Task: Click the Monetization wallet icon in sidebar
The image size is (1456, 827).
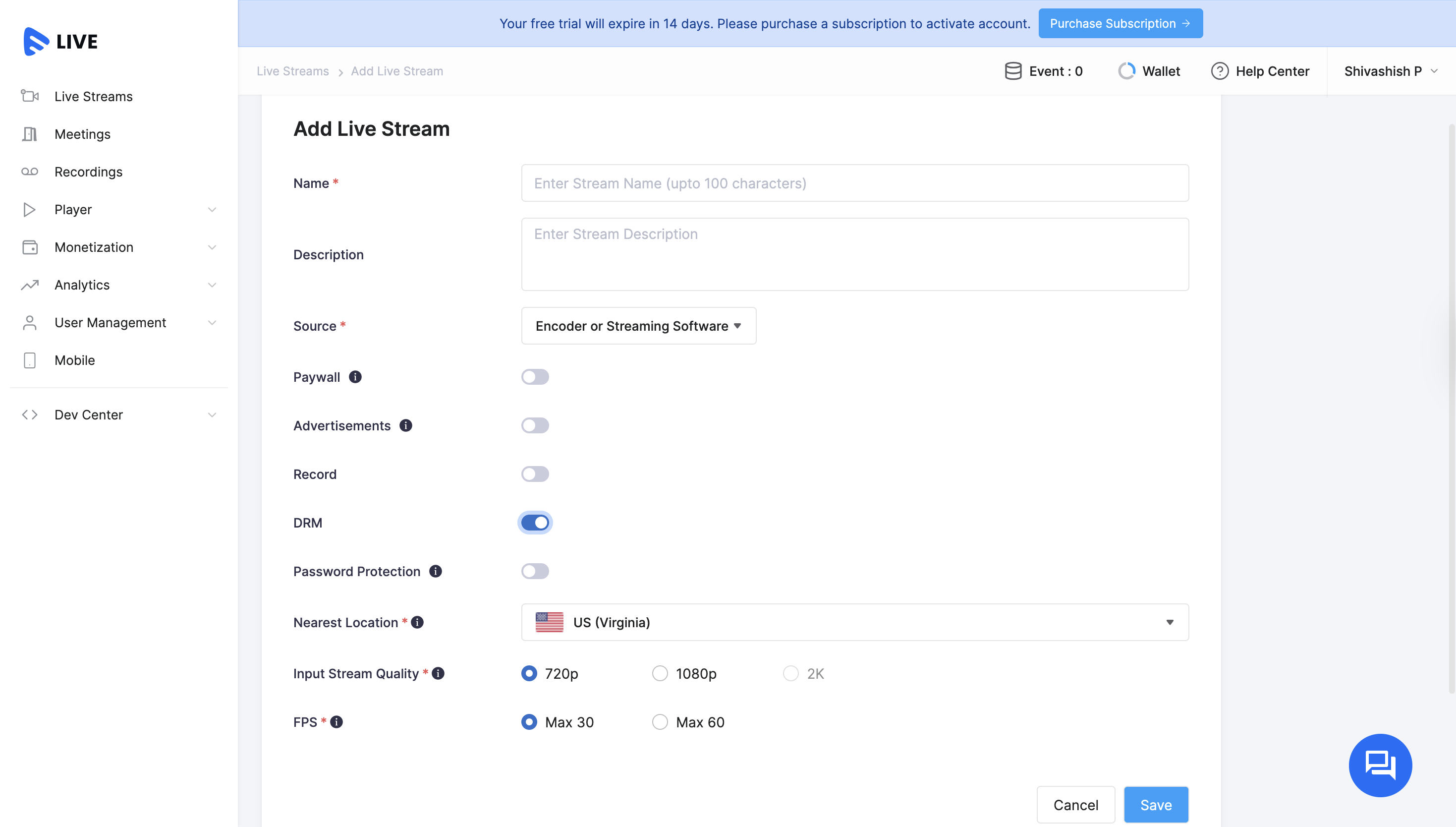Action: click(30, 247)
